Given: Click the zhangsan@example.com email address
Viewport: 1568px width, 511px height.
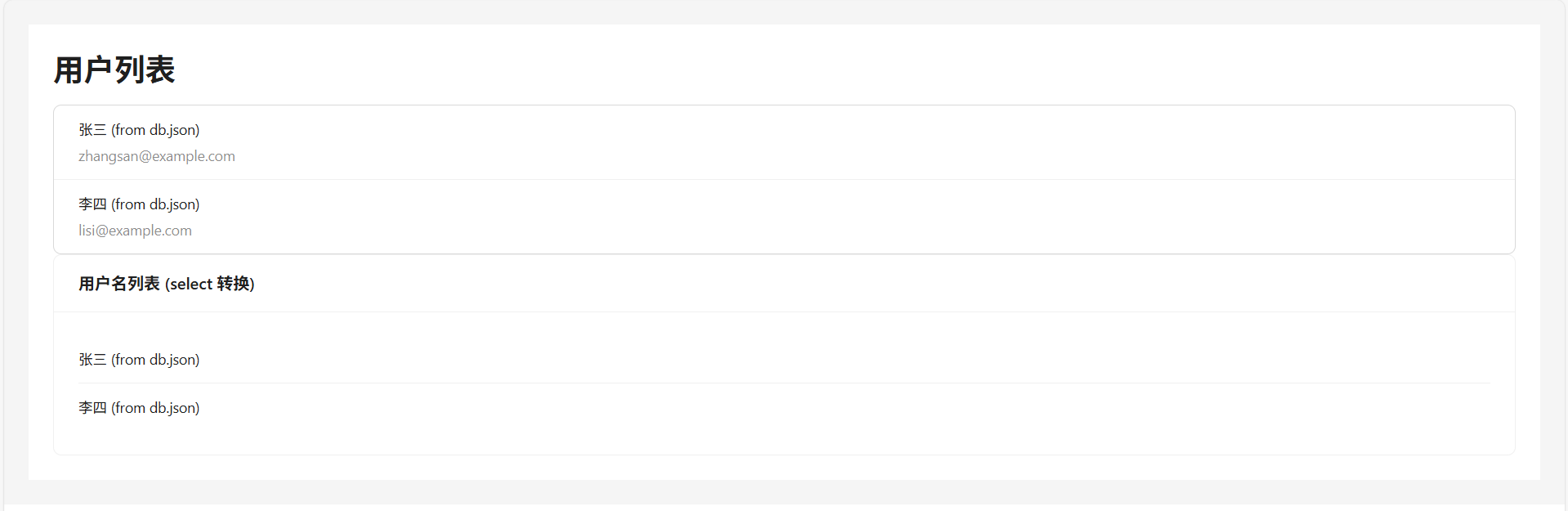Looking at the screenshot, I should point(157,156).
